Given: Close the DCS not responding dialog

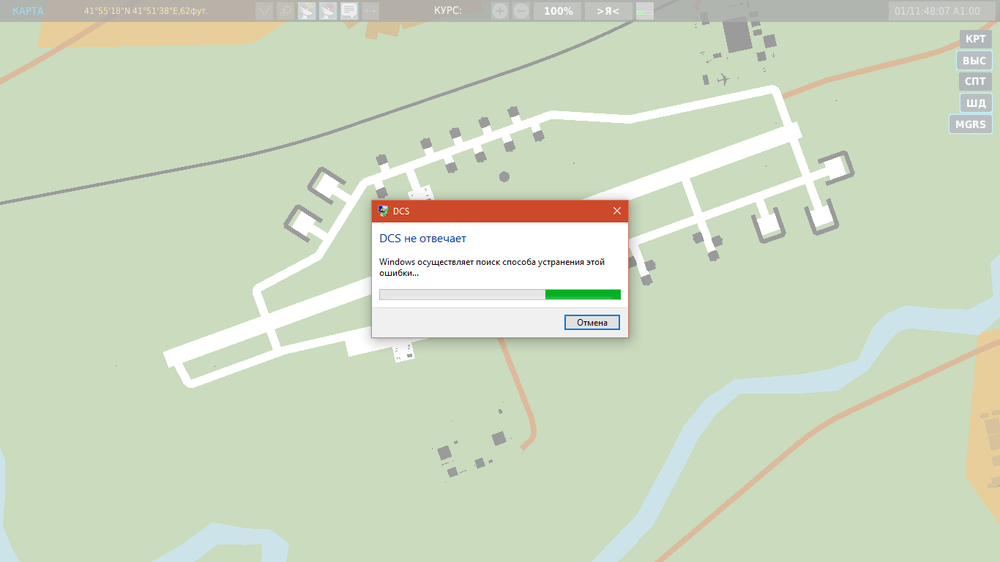Looking at the screenshot, I should coord(617,211).
